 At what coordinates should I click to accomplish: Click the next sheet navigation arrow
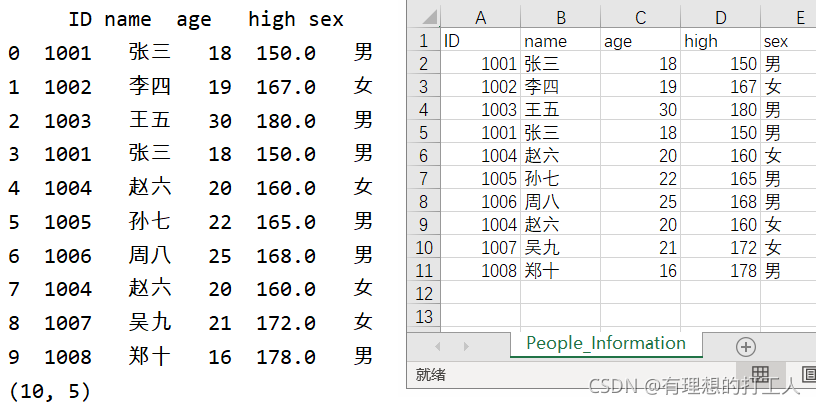tap(466, 346)
